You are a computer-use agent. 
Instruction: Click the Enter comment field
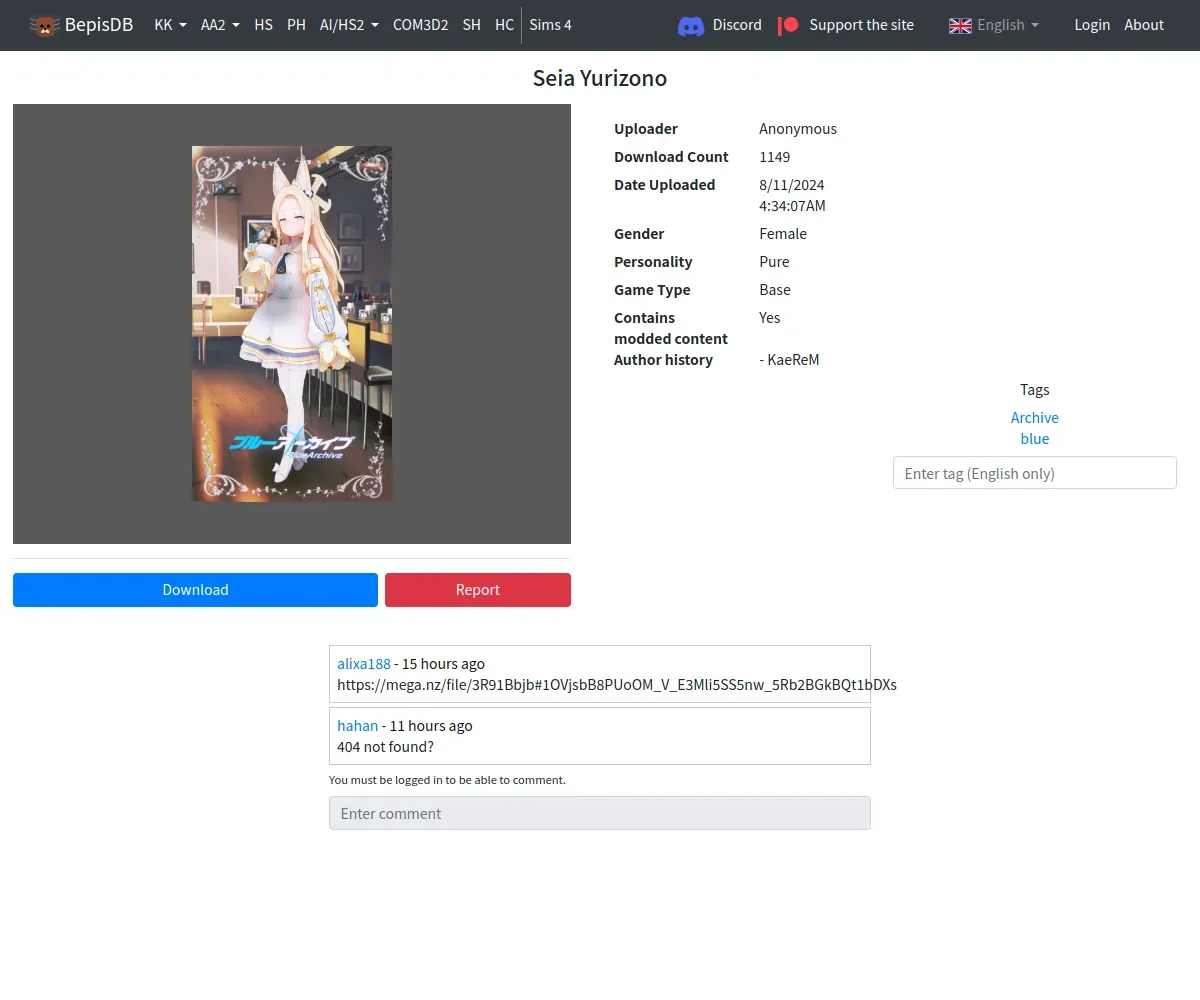point(600,813)
